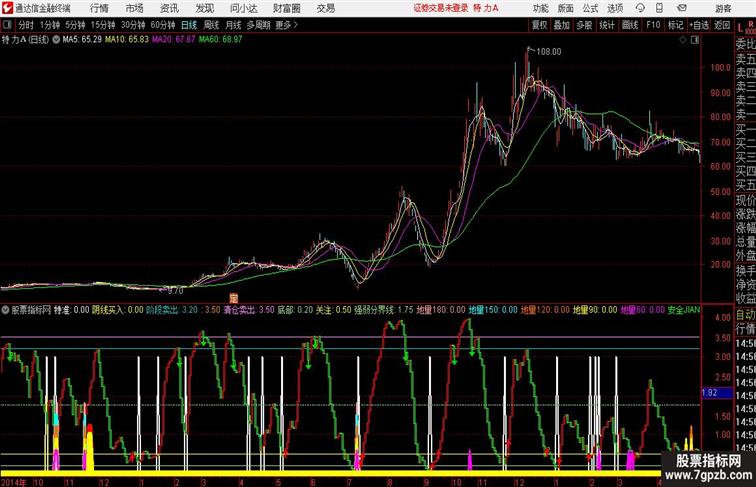Toggle the left panel icon before 分时

[7, 25]
